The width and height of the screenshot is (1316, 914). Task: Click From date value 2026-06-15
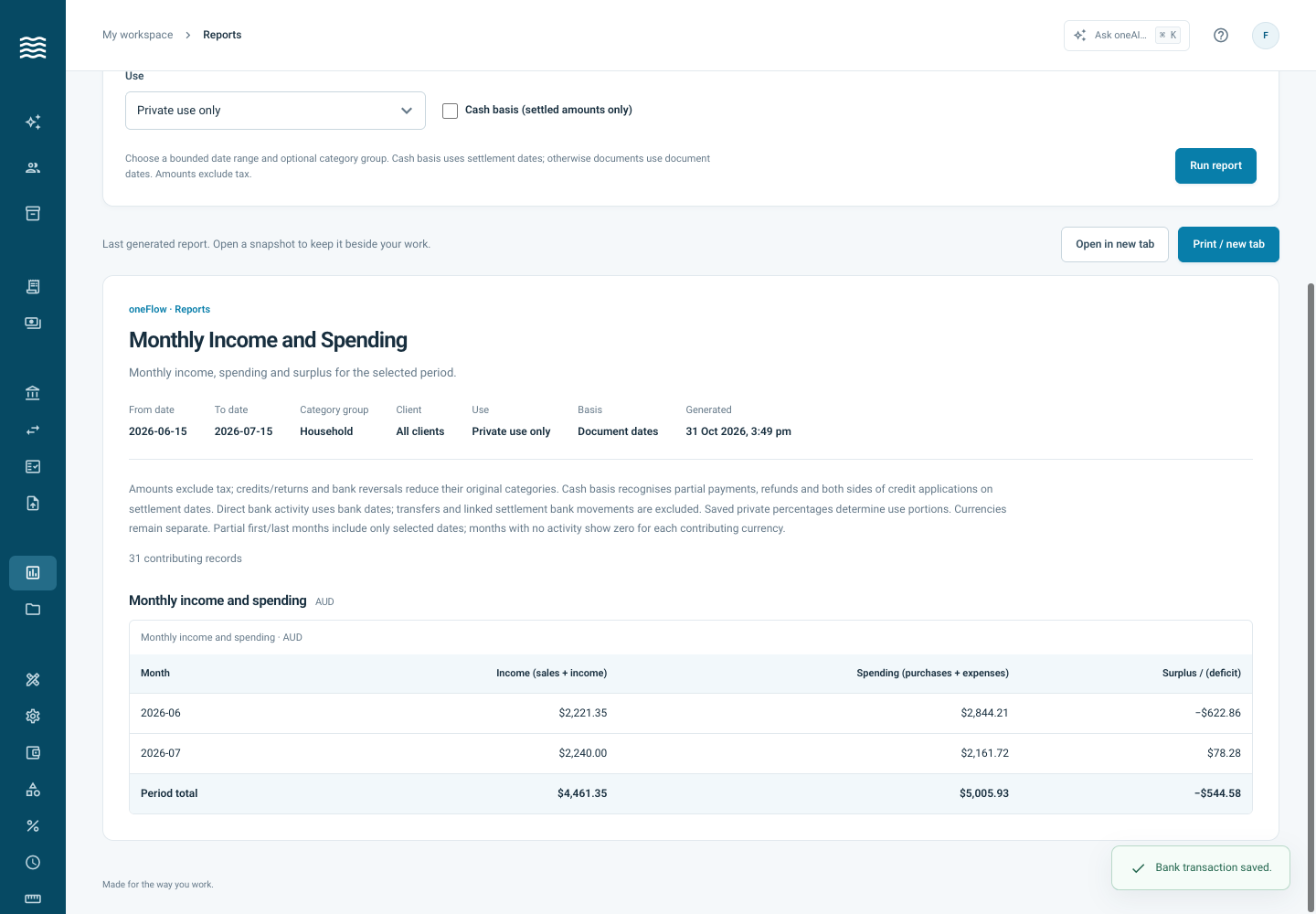point(158,431)
